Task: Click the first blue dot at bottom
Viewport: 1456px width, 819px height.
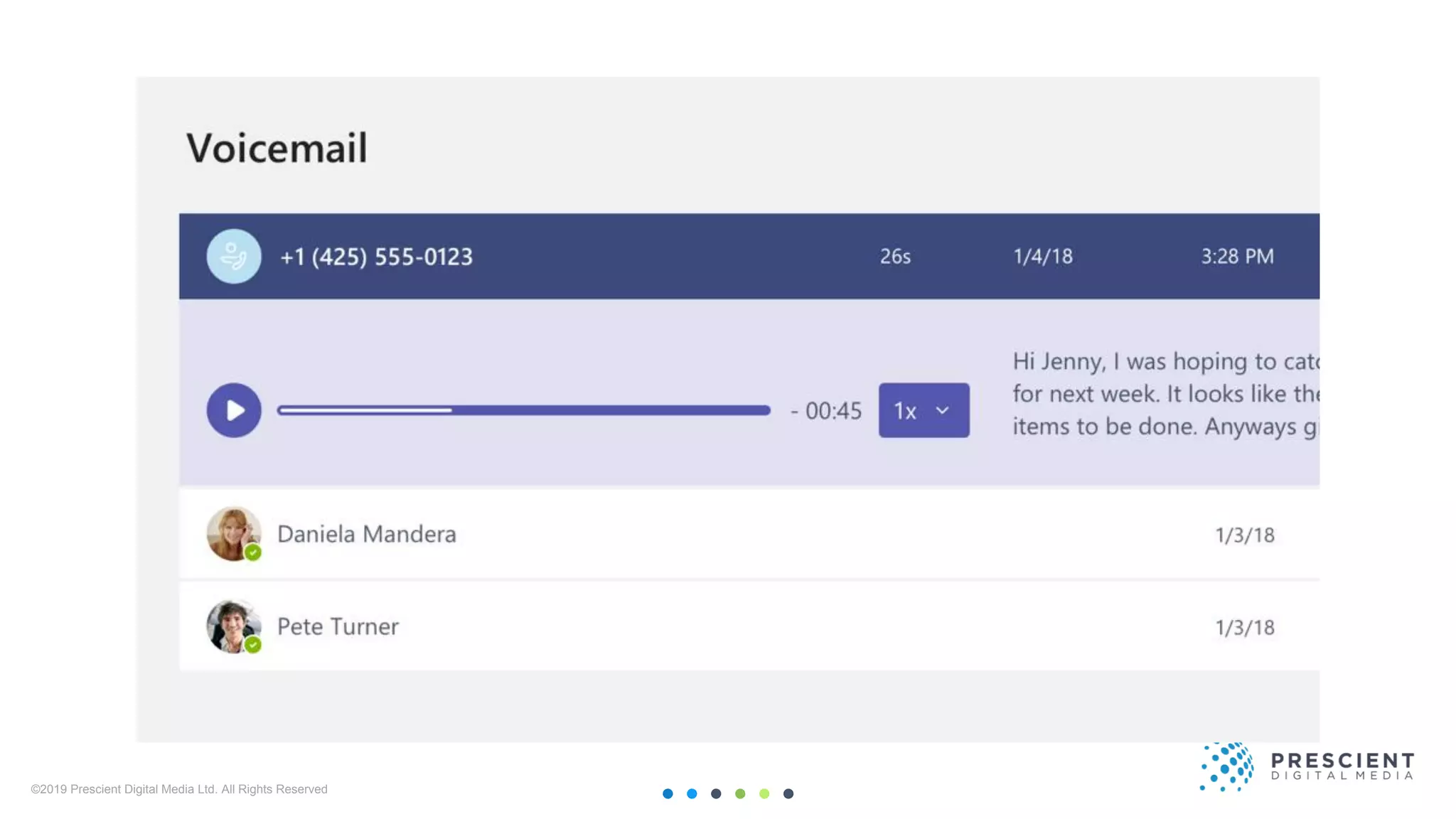Action: [668, 793]
